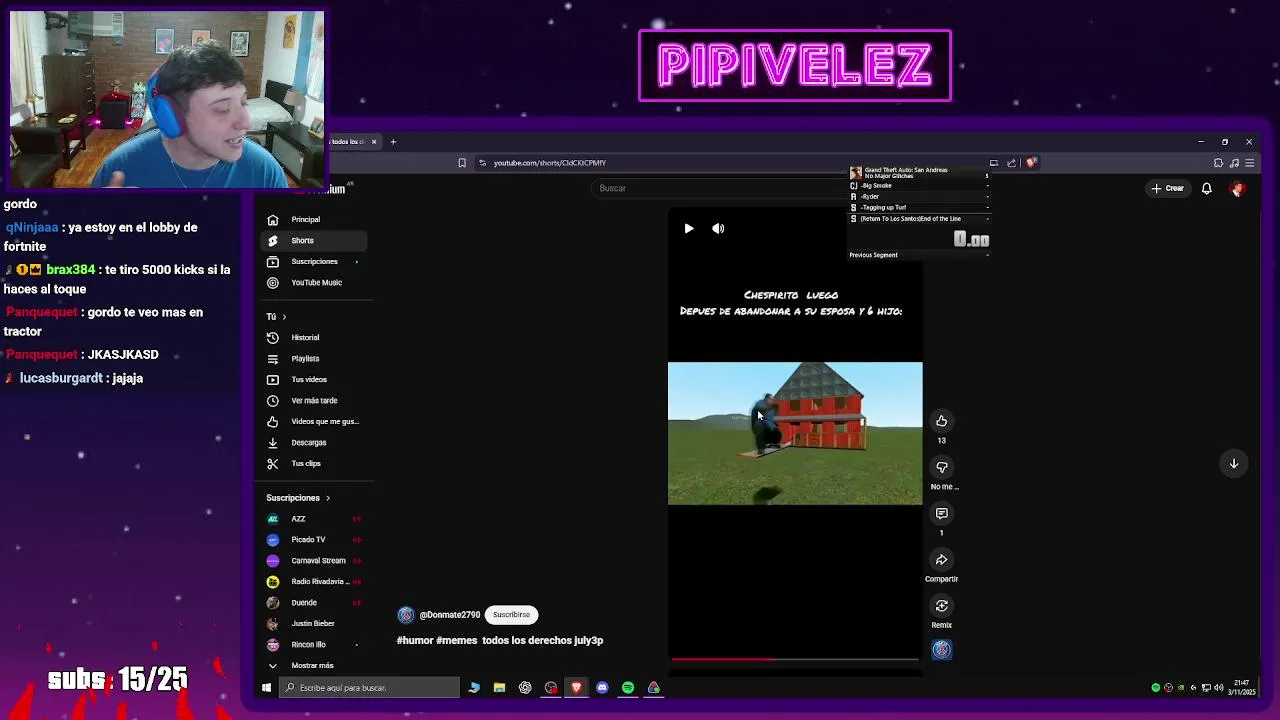The image size is (1280, 720).
Task: Open Videos que me gustan
Action: pyautogui.click(x=314, y=422)
